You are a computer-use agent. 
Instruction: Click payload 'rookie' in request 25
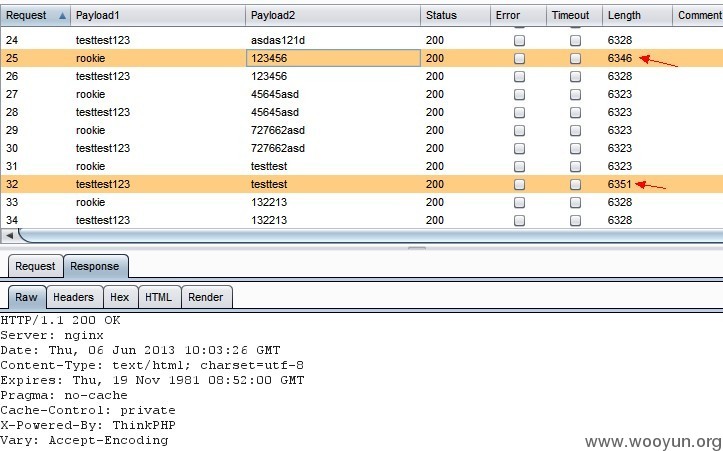[x=90, y=59]
